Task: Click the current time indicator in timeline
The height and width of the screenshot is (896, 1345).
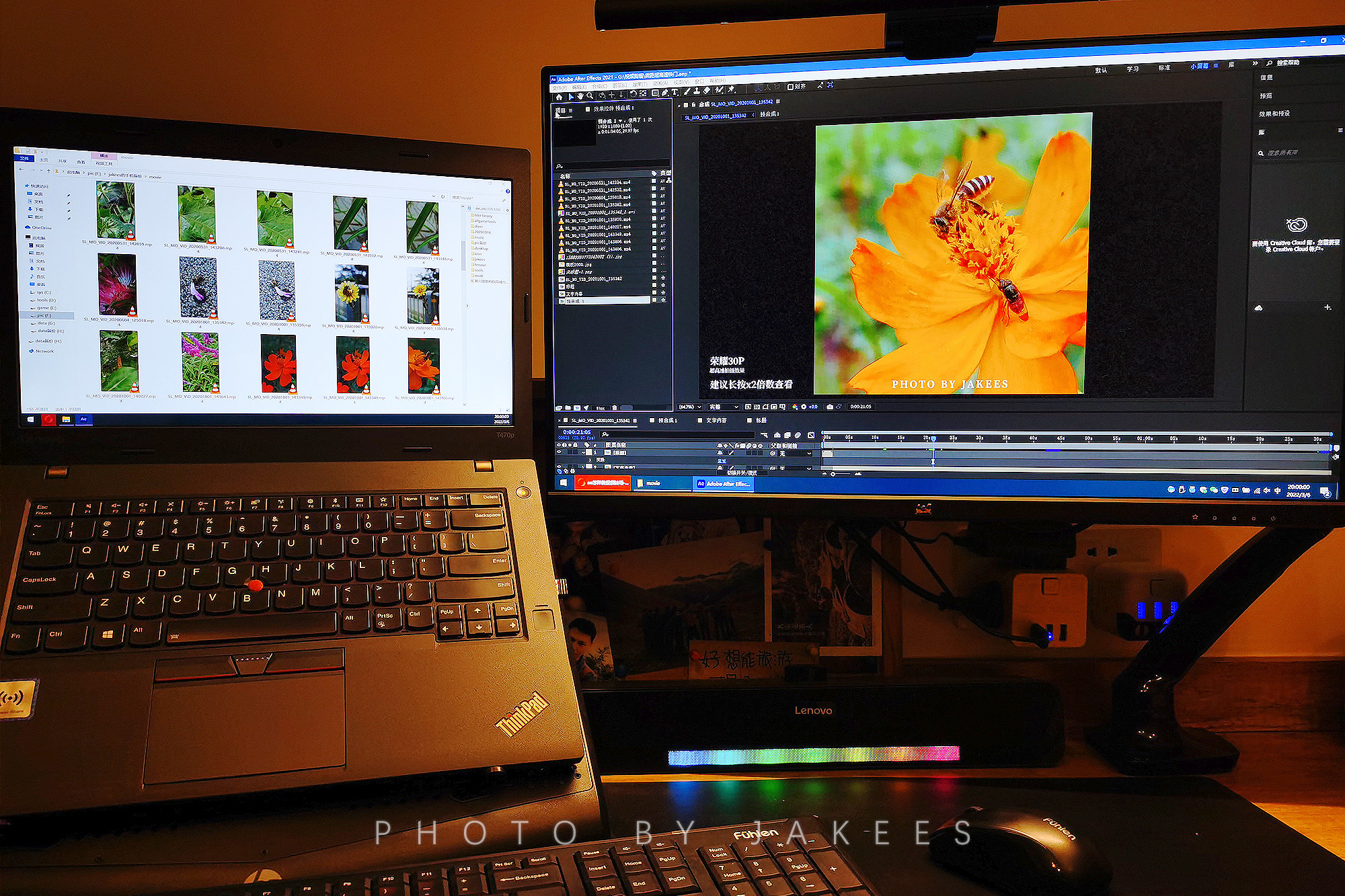Action: point(933,438)
